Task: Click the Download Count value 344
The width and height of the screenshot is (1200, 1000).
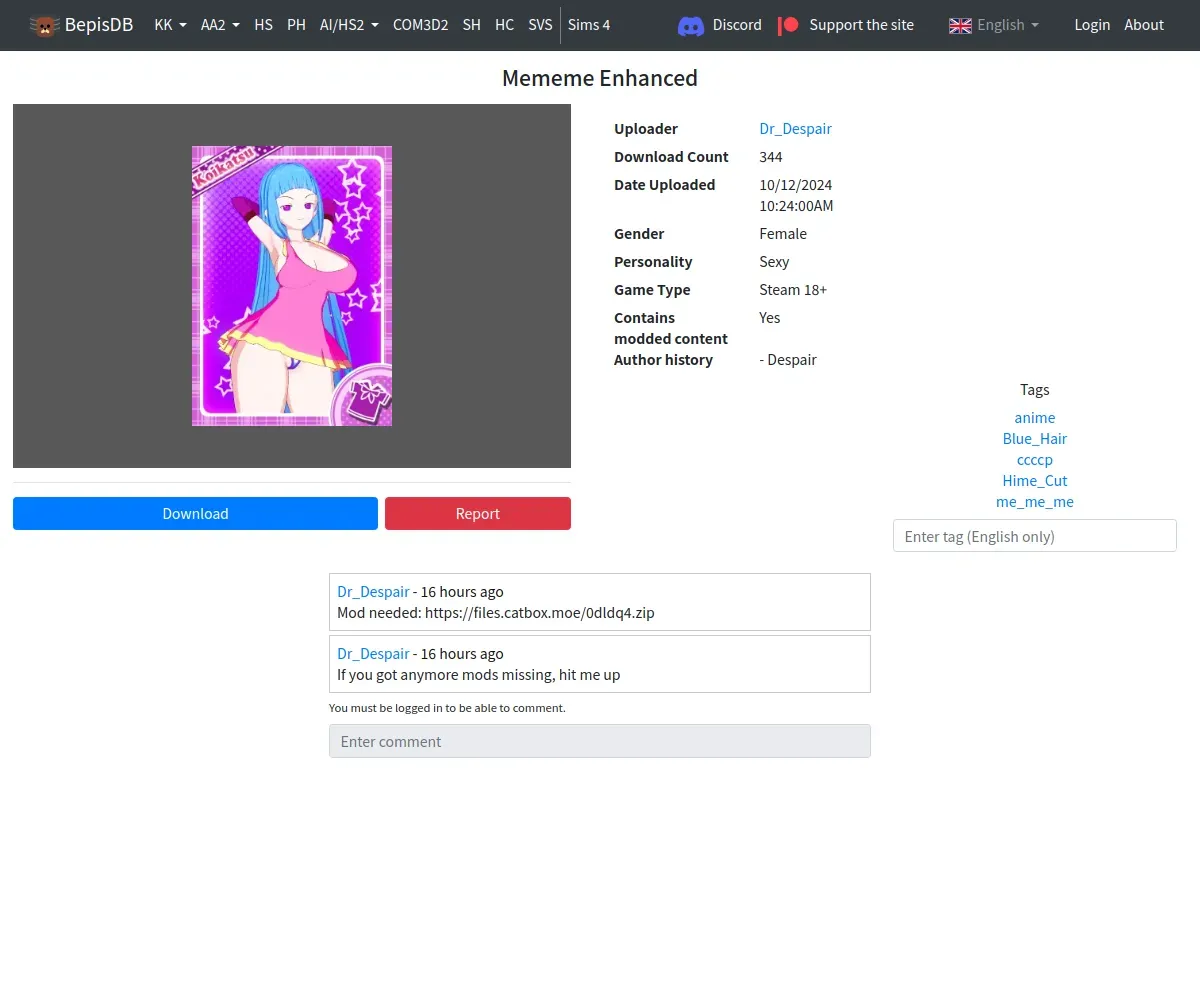Action: click(771, 156)
